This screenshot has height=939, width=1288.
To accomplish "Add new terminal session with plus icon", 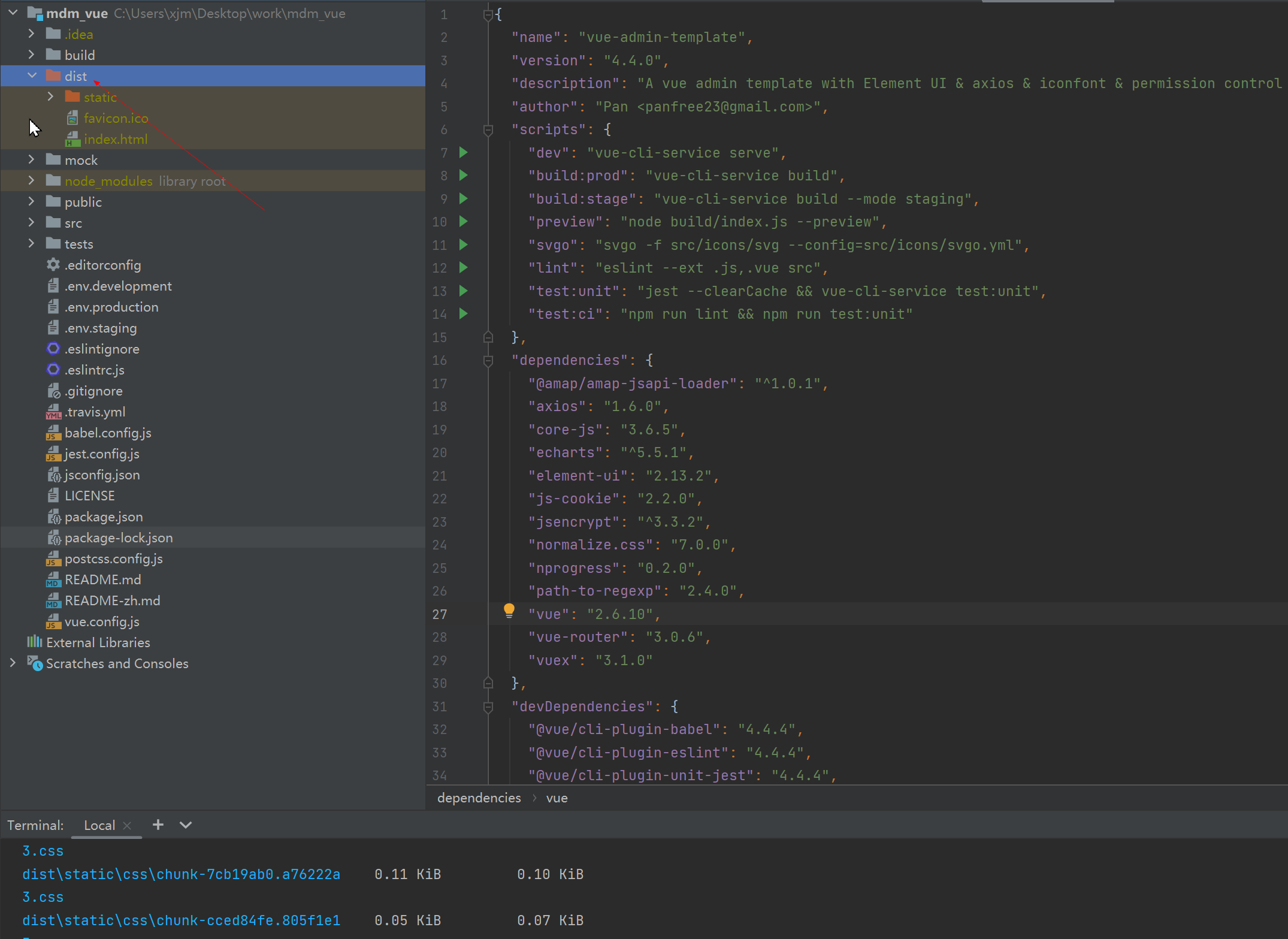I will pyautogui.click(x=158, y=825).
